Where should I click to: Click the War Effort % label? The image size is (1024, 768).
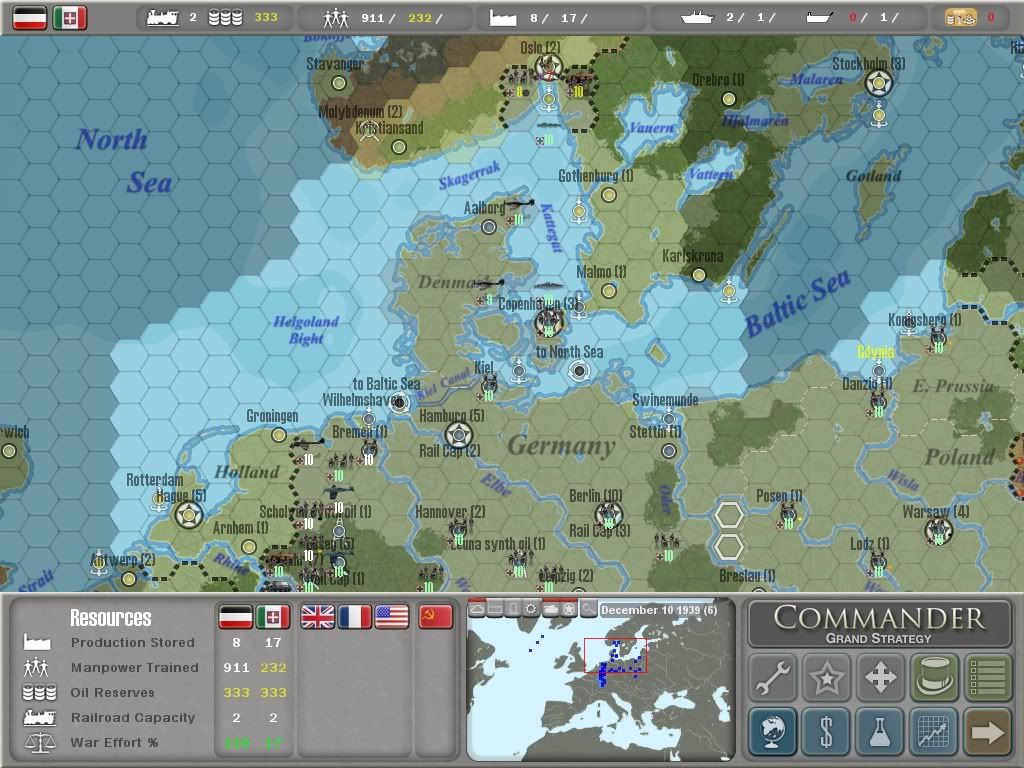click(114, 742)
